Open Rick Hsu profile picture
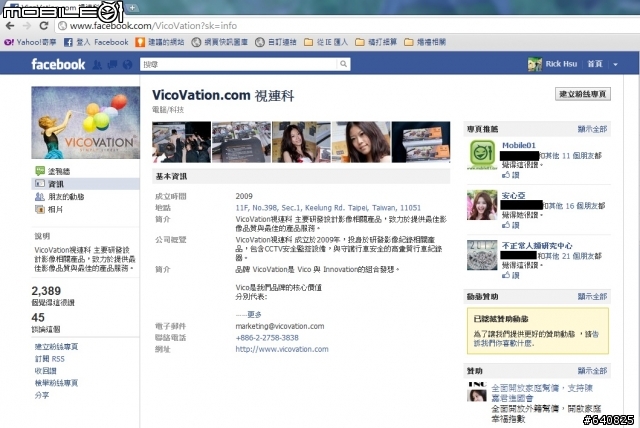 point(535,64)
